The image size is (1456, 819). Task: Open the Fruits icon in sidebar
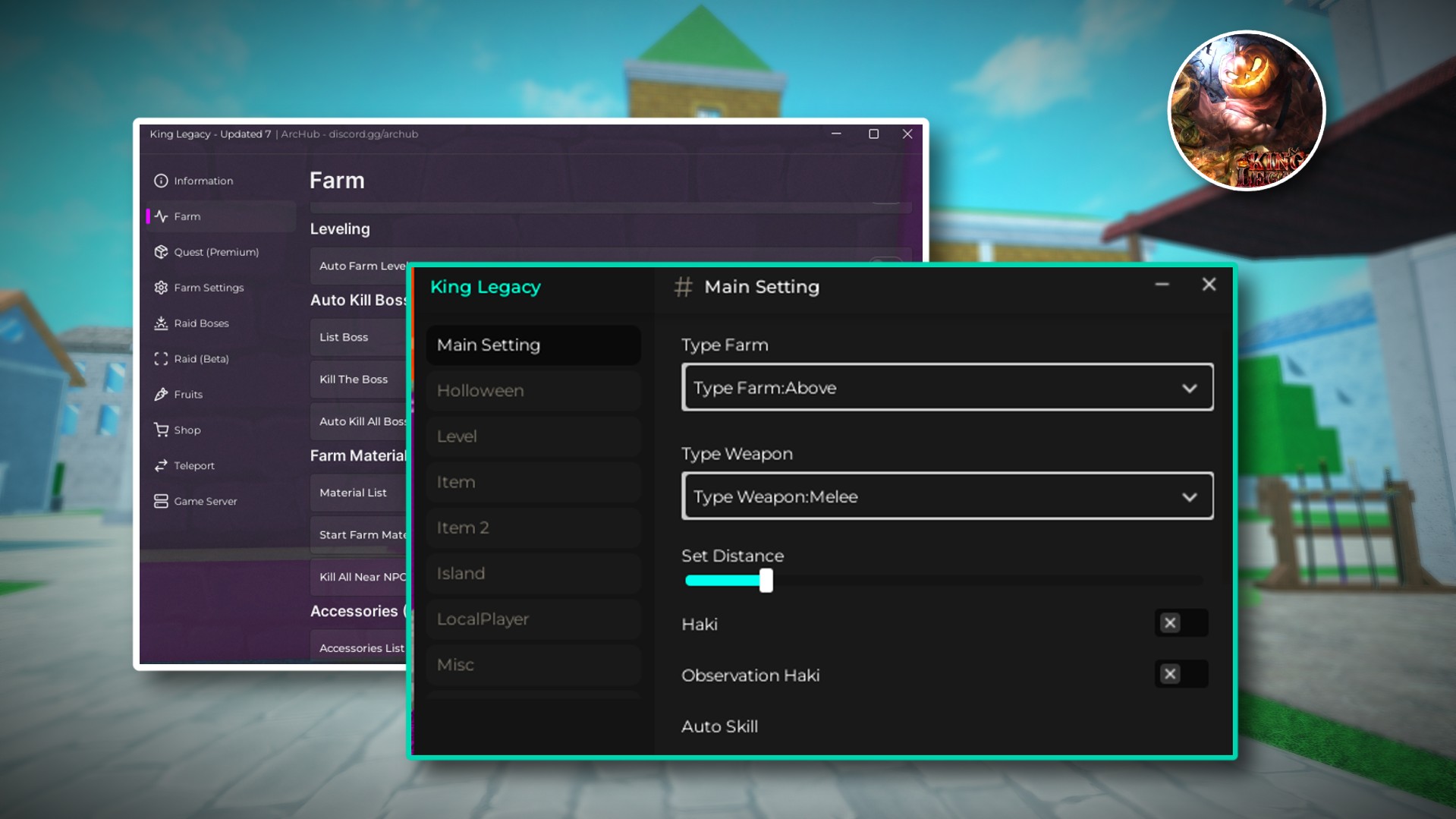point(161,395)
